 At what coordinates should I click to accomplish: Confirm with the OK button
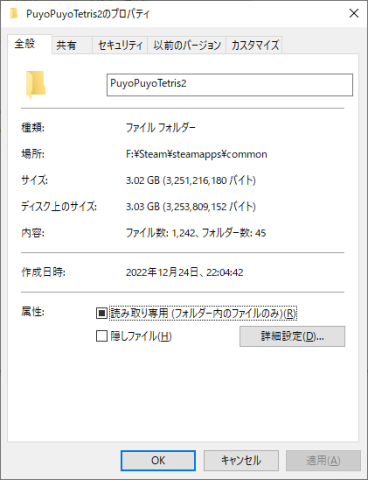coord(158,461)
